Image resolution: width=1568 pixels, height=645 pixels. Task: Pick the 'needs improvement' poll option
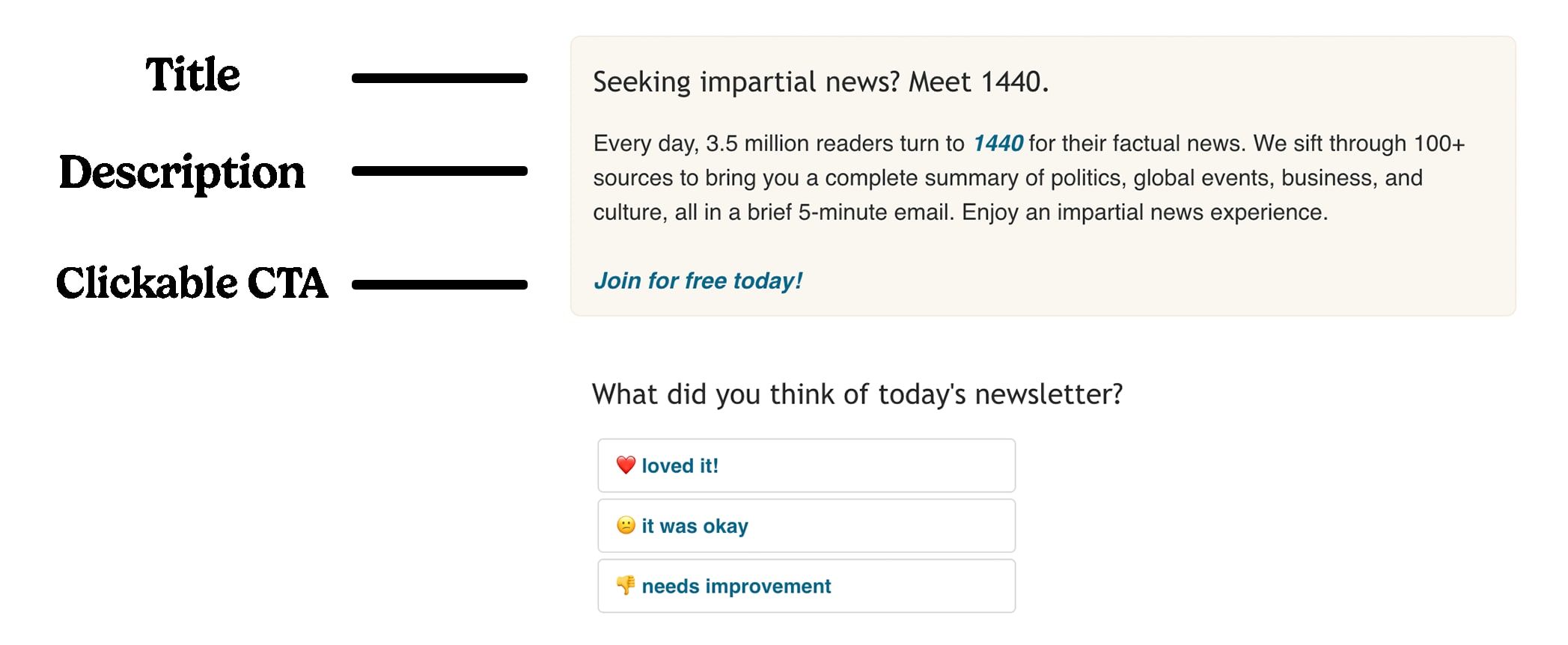point(806,586)
